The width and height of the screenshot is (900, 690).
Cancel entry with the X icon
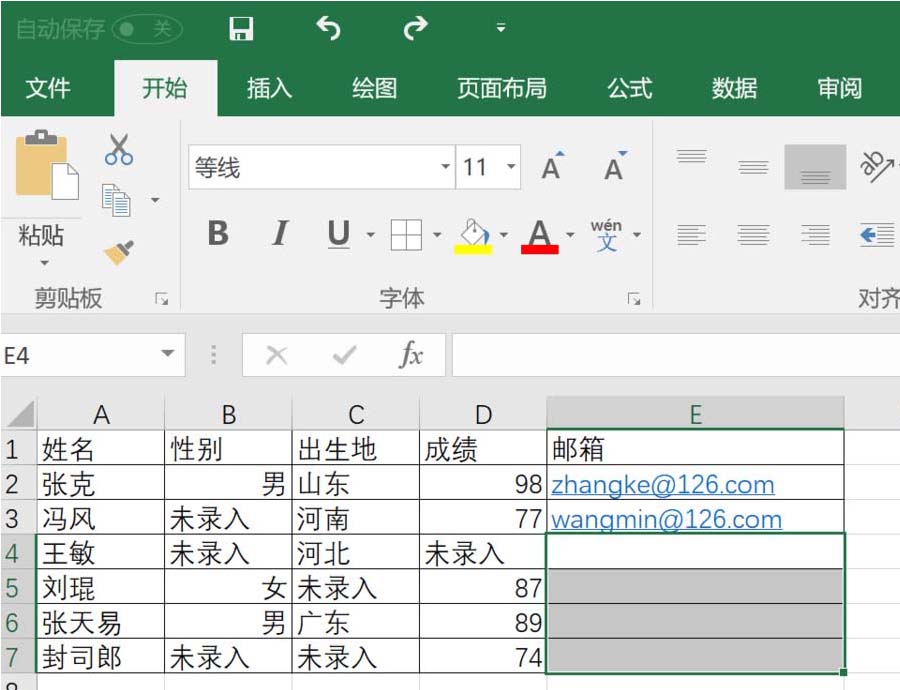277,355
